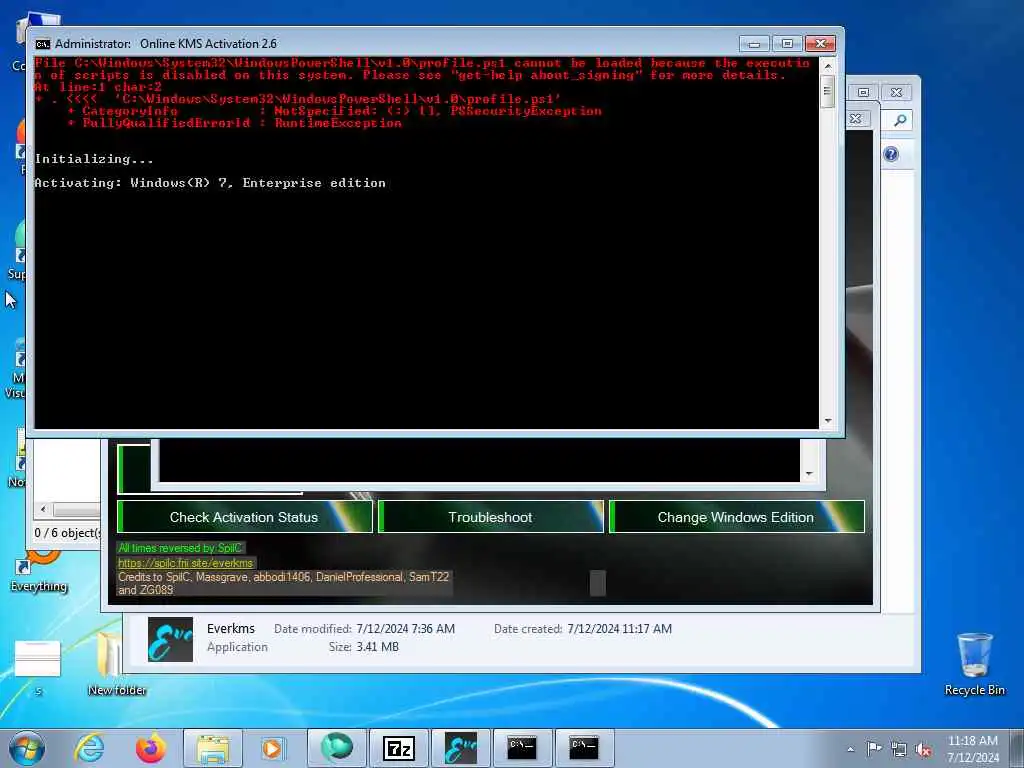Maximize the Online KMS Activation console
Screen dimensions: 1024x768
click(788, 44)
